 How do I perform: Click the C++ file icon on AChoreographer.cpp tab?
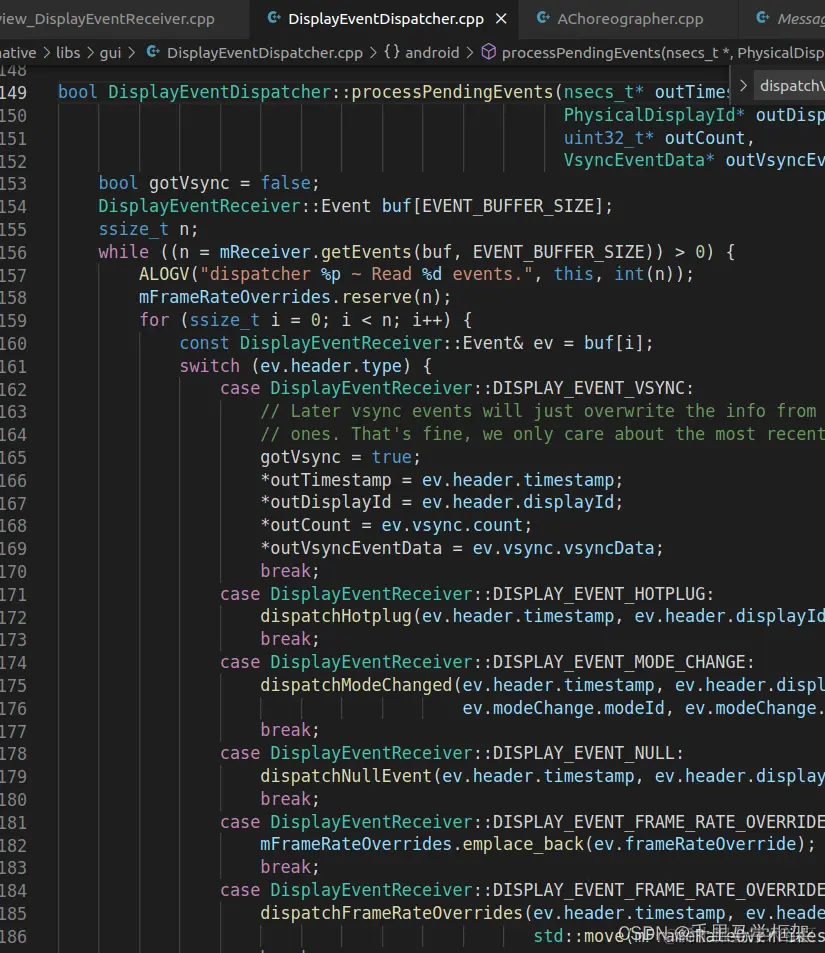[x=543, y=18]
